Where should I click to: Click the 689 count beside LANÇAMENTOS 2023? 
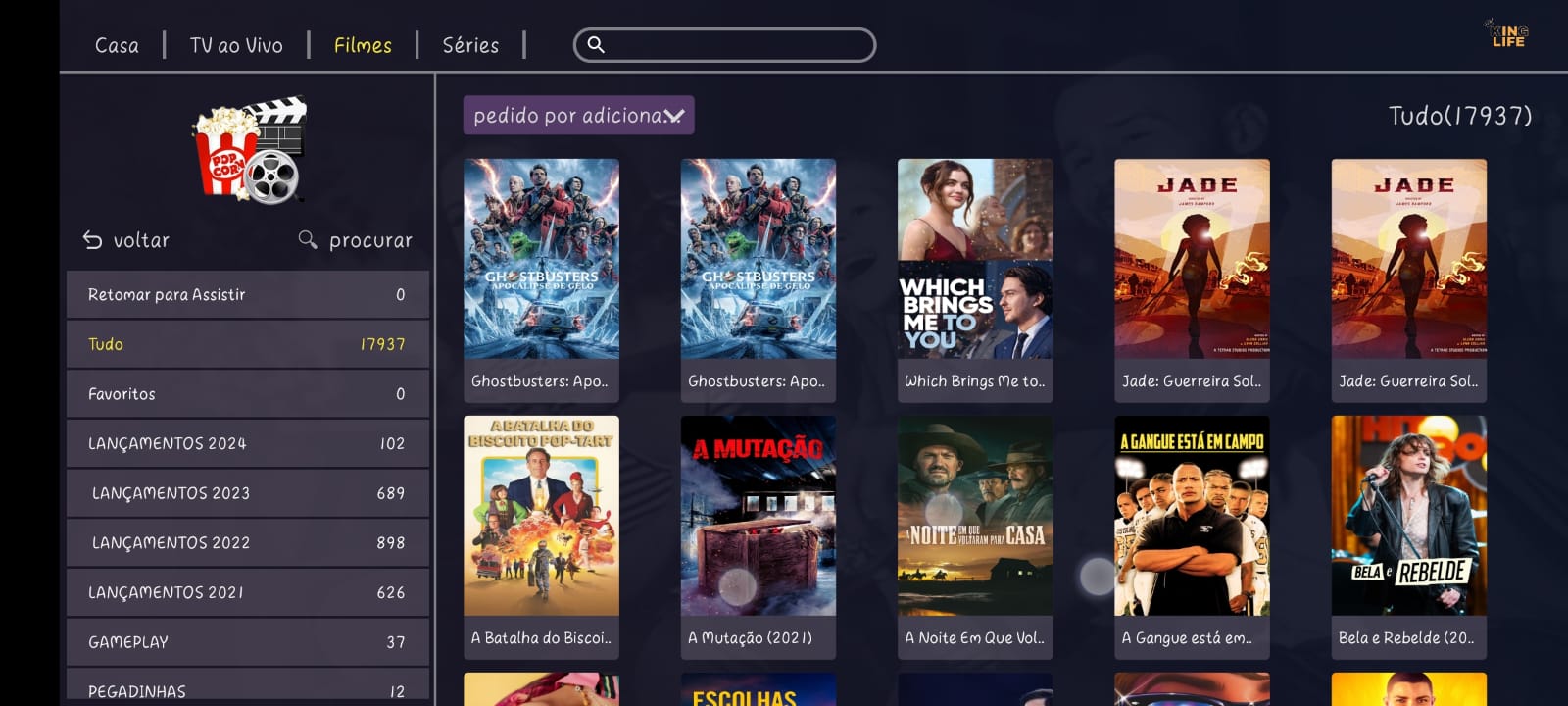coord(391,493)
